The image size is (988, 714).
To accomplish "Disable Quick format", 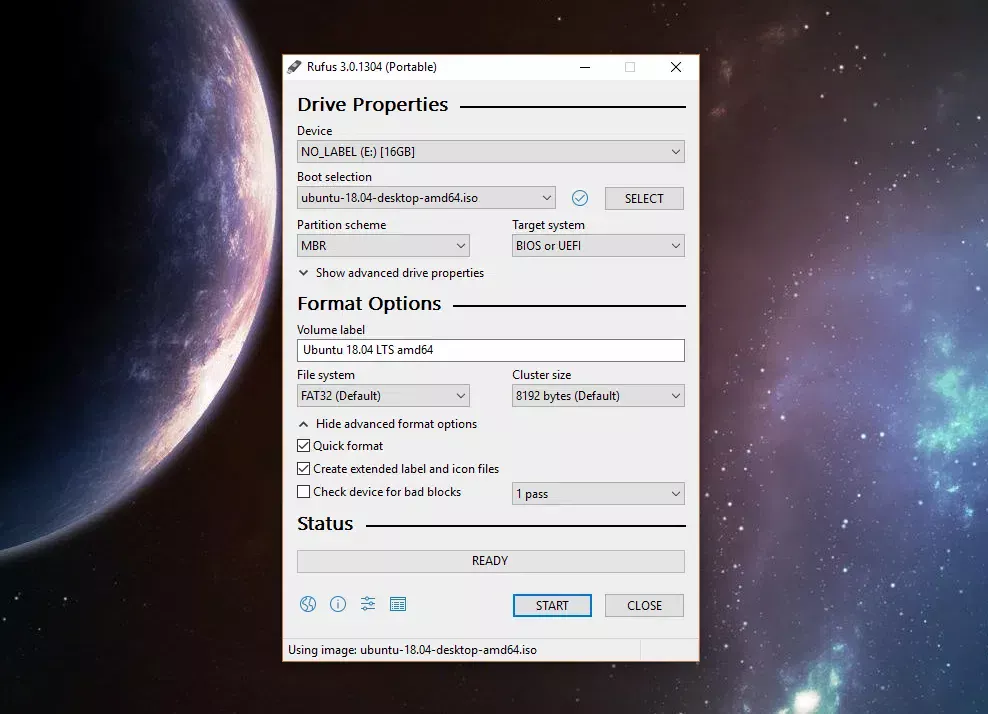I will click(304, 446).
